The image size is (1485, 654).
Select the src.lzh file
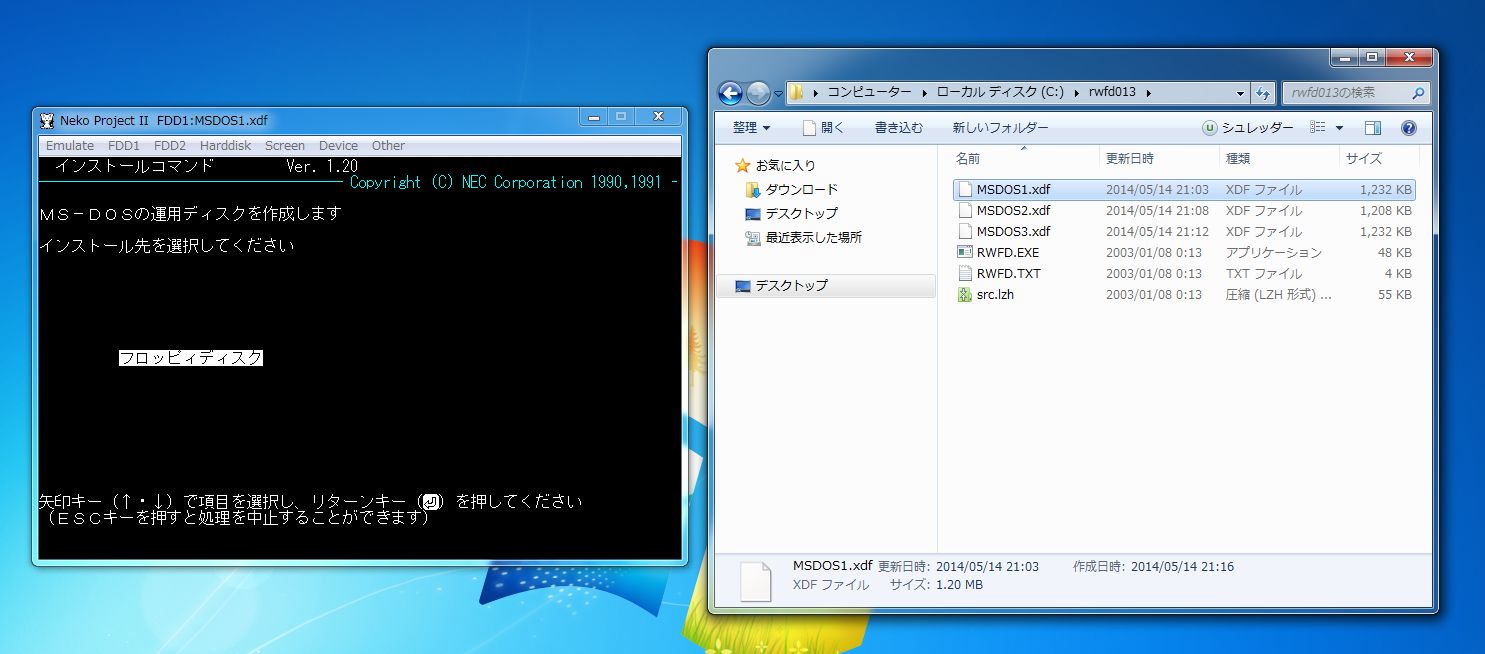click(1184, 294)
